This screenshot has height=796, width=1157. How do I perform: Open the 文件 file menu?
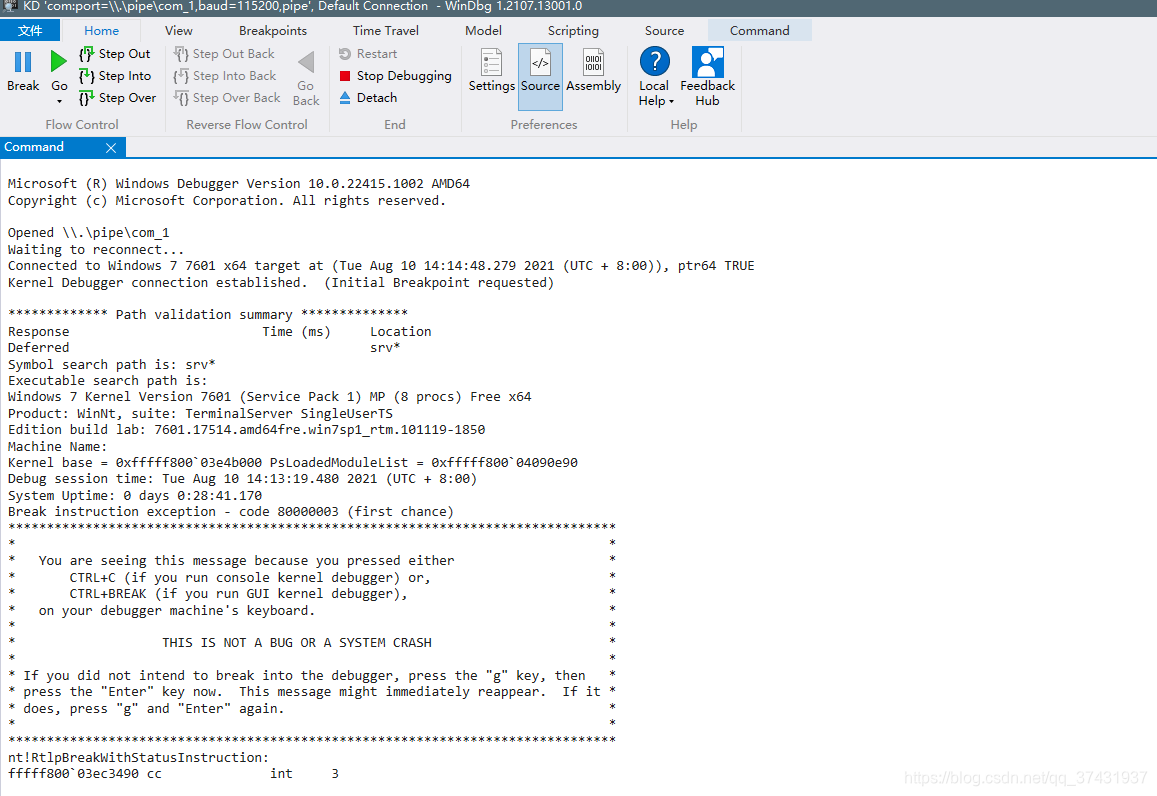[x=30, y=30]
